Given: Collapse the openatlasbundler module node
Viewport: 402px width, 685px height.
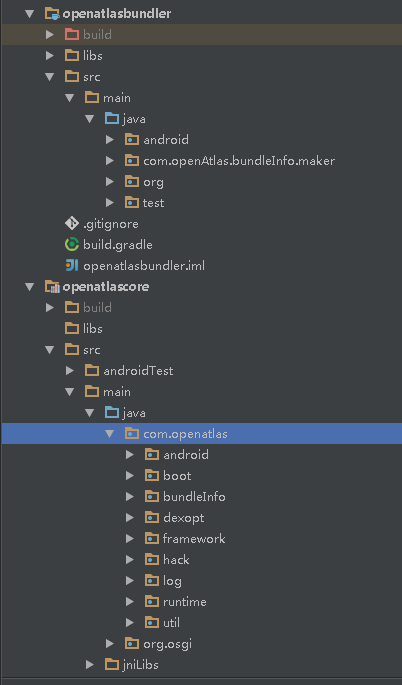Looking at the screenshot, I should (30, 14).
